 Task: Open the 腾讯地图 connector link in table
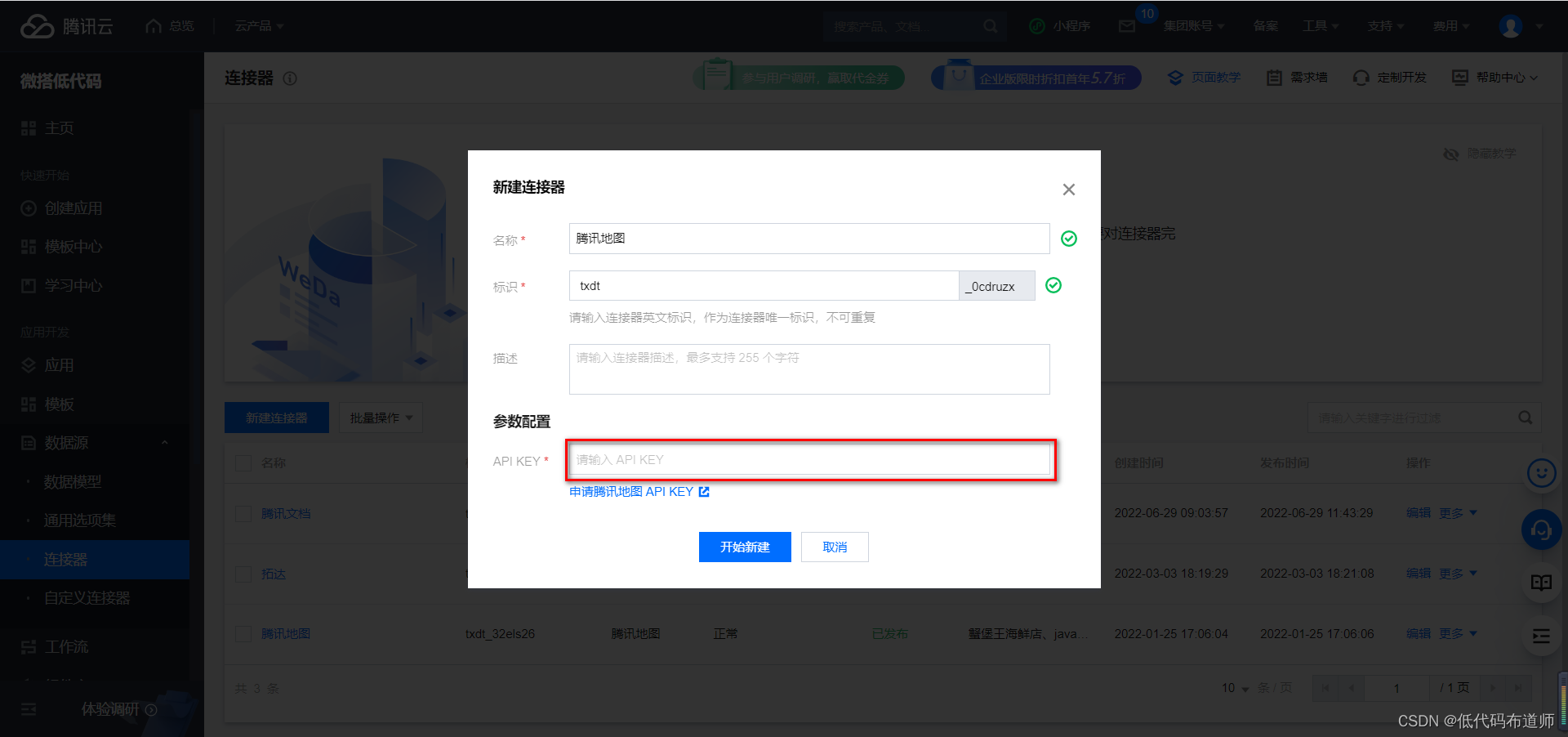pyautogui.click(x=286, y=634)
